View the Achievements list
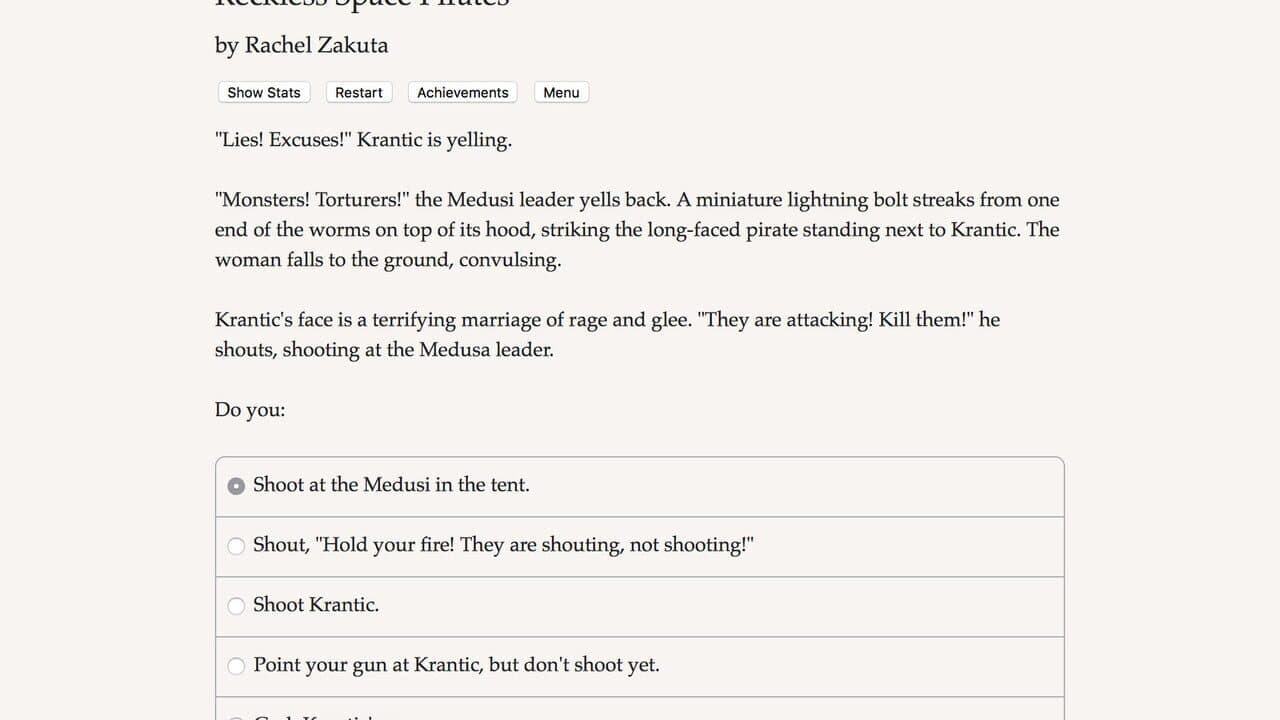Screen dimensions: 1280x720 pyautogui.click(x=463, y=92)
